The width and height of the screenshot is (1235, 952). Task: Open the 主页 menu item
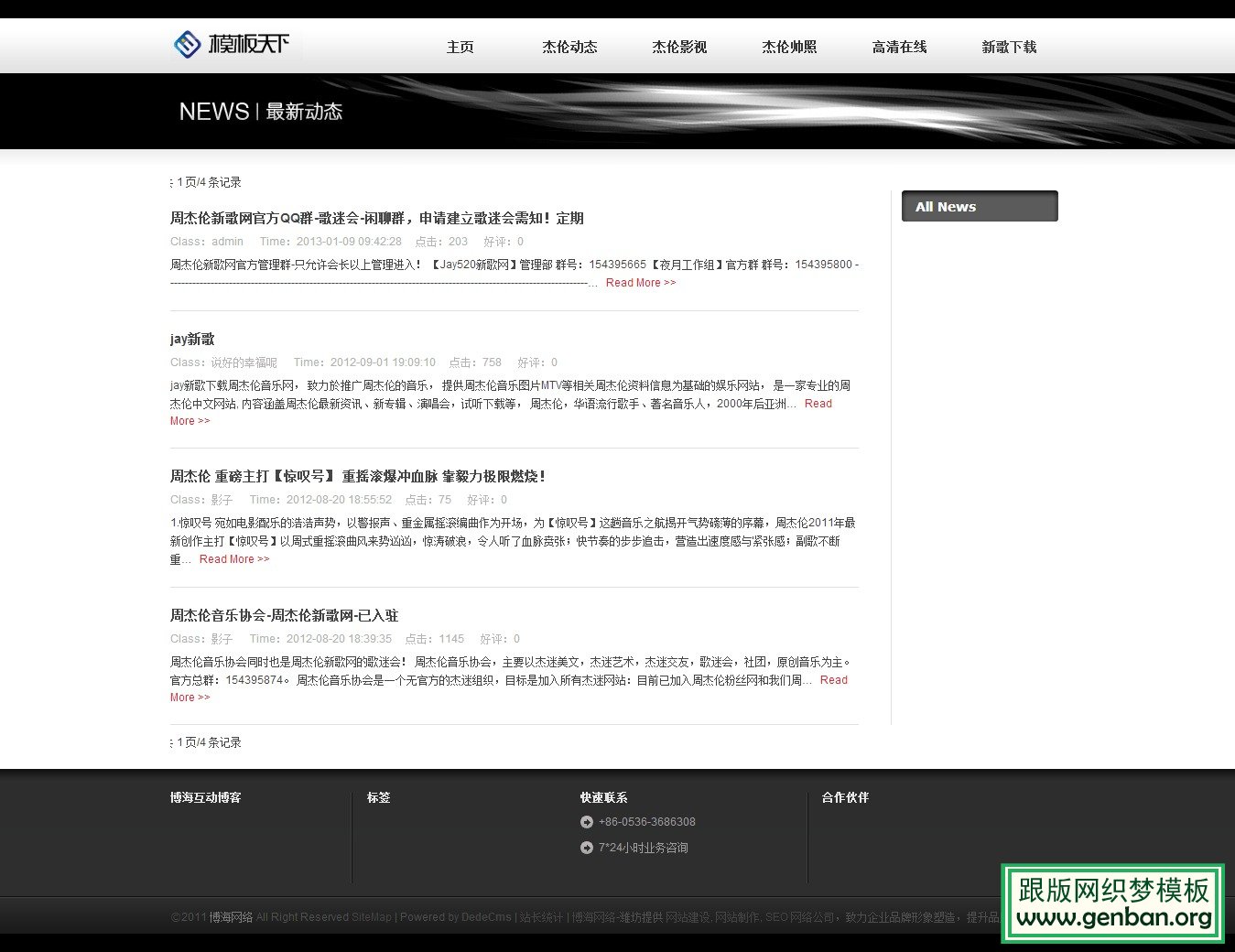coord(460,47)
